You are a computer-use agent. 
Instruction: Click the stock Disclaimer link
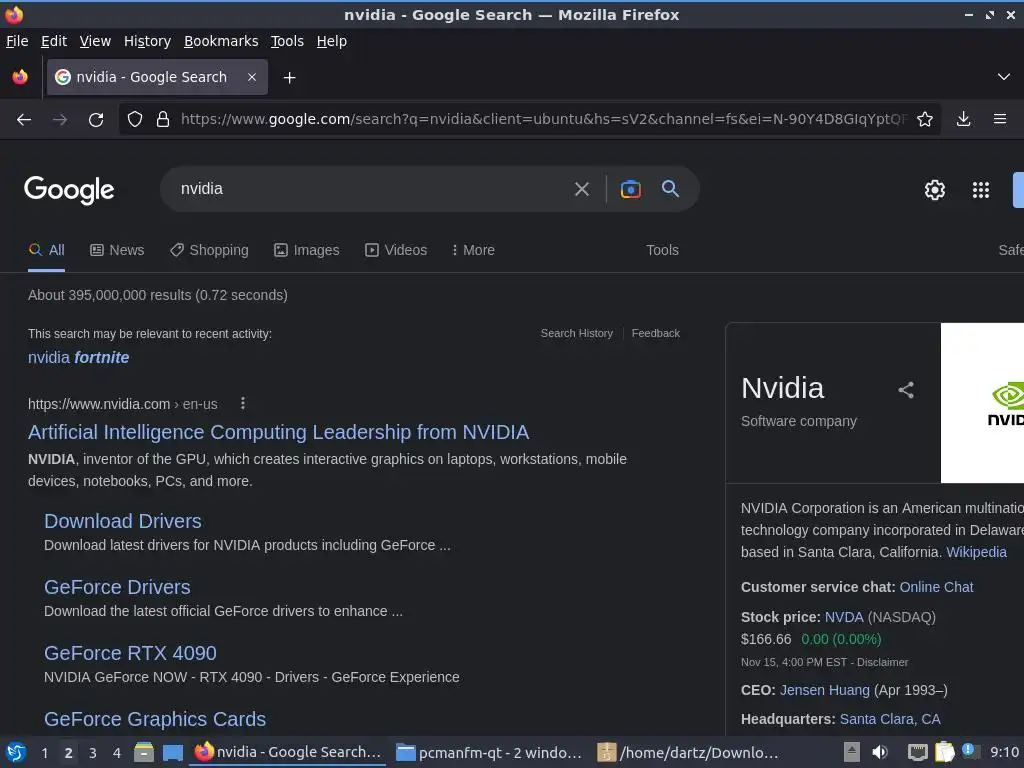pos(882,662)
